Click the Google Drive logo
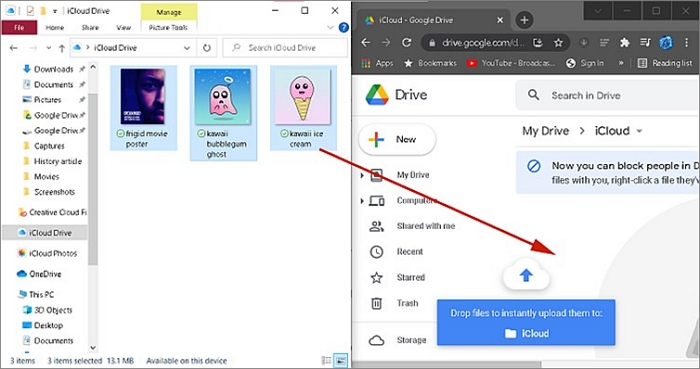700x369 pixels. [x=396, y=95]
